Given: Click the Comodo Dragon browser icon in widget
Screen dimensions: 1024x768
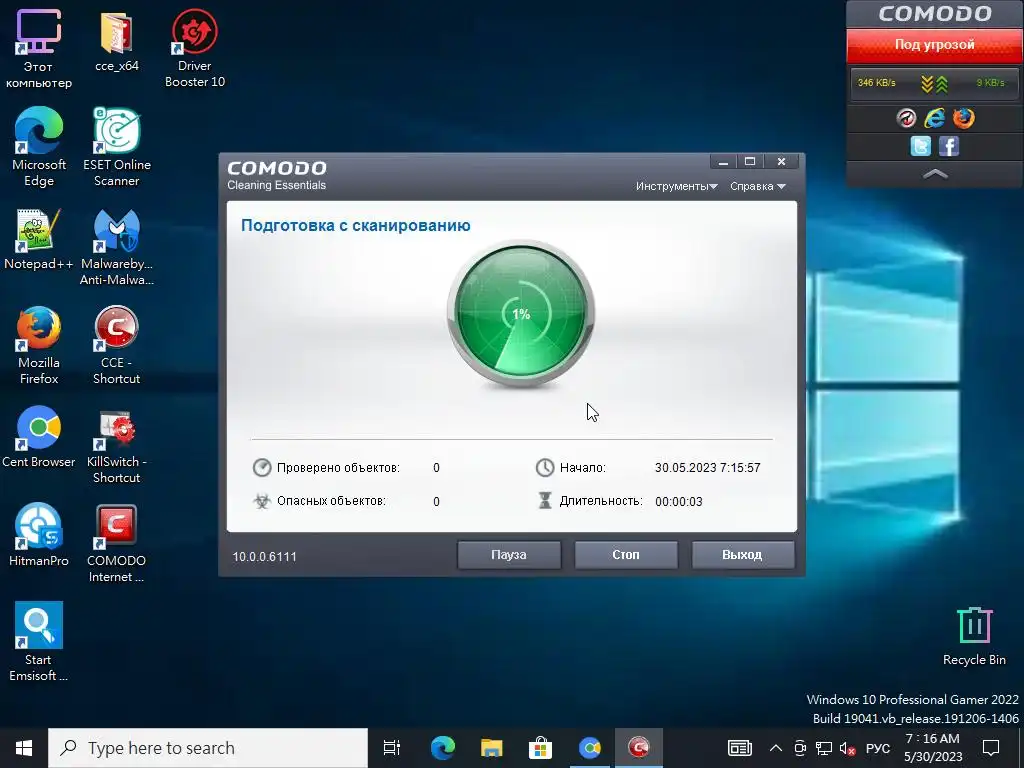Looking at the screenshot, I should [x=906, y=118].
